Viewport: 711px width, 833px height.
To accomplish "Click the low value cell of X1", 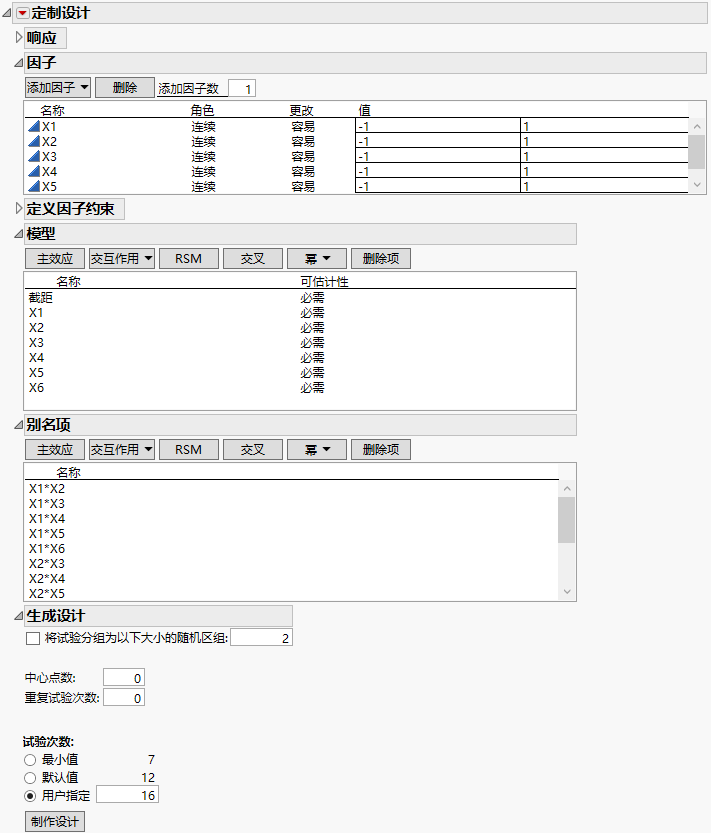I will click(438, 126).
